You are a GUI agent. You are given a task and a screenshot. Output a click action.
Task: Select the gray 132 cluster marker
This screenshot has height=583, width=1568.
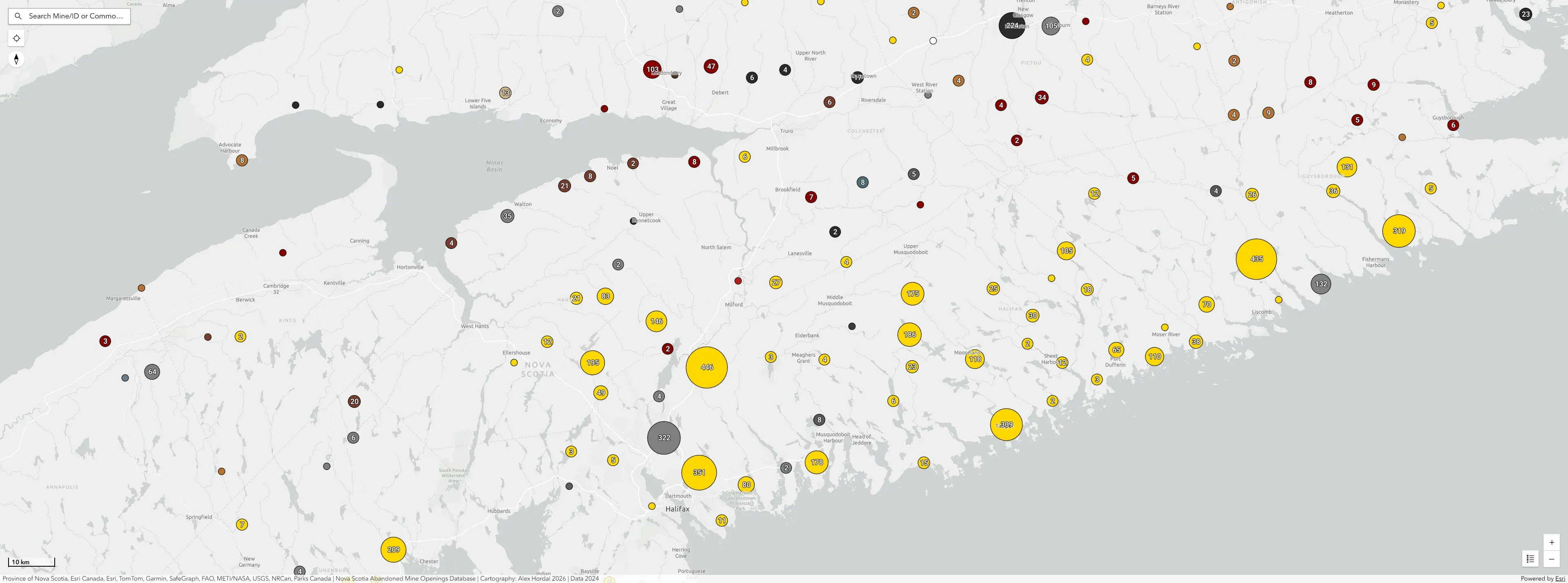1321,284
